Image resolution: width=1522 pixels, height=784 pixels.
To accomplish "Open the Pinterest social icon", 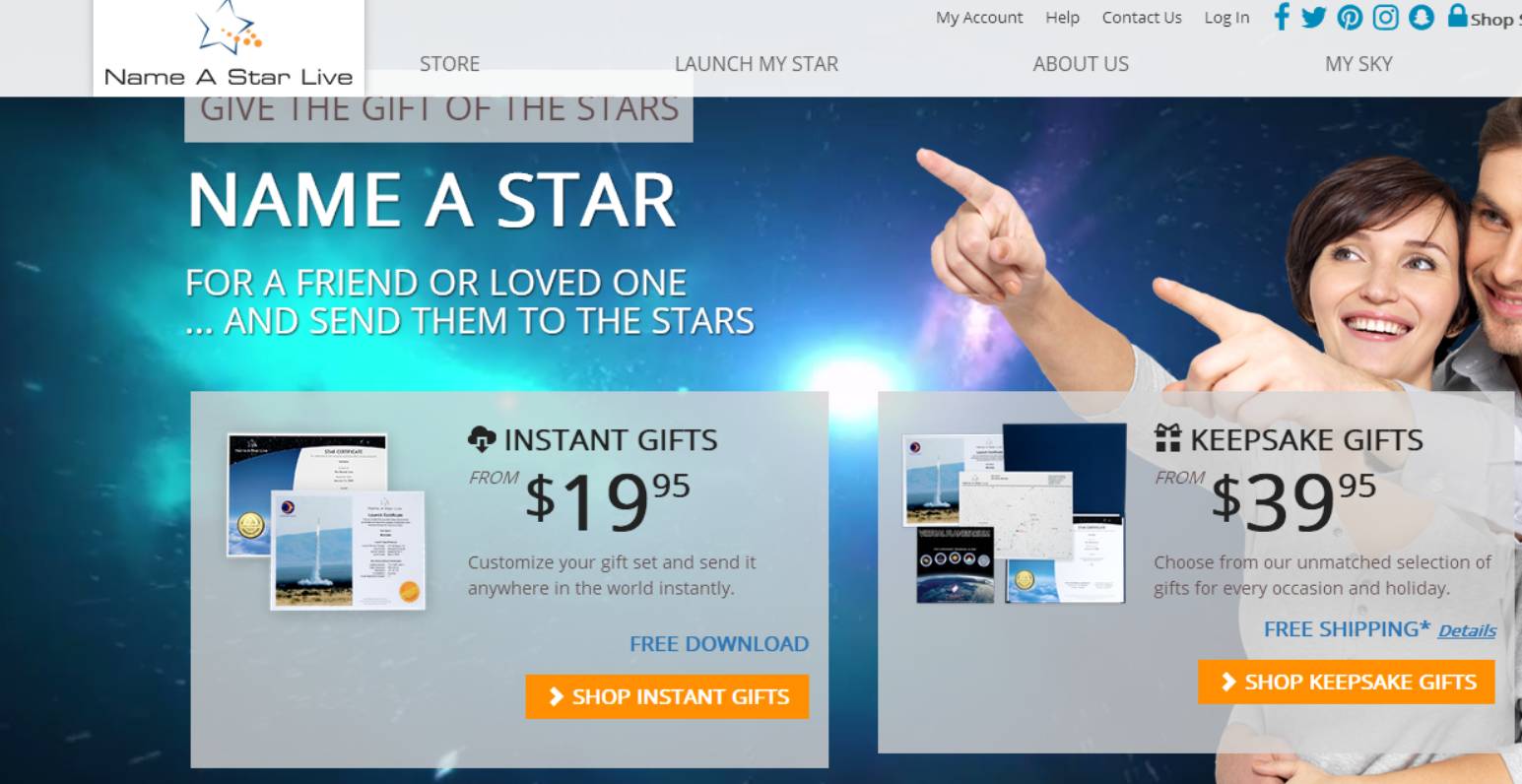I will coord(1350,18).
